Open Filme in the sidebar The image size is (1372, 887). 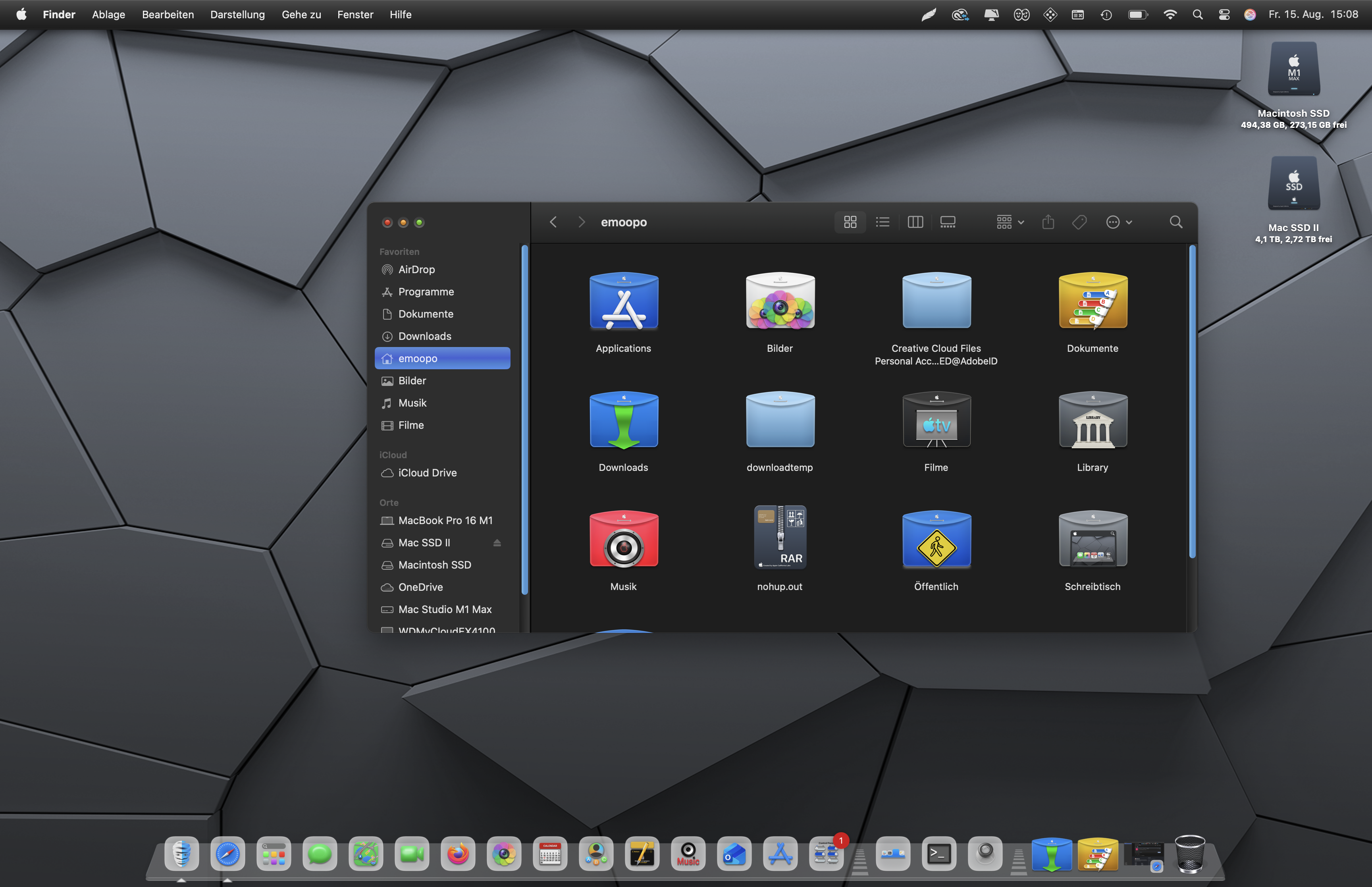pyautogui.click(x=442, y=425)
